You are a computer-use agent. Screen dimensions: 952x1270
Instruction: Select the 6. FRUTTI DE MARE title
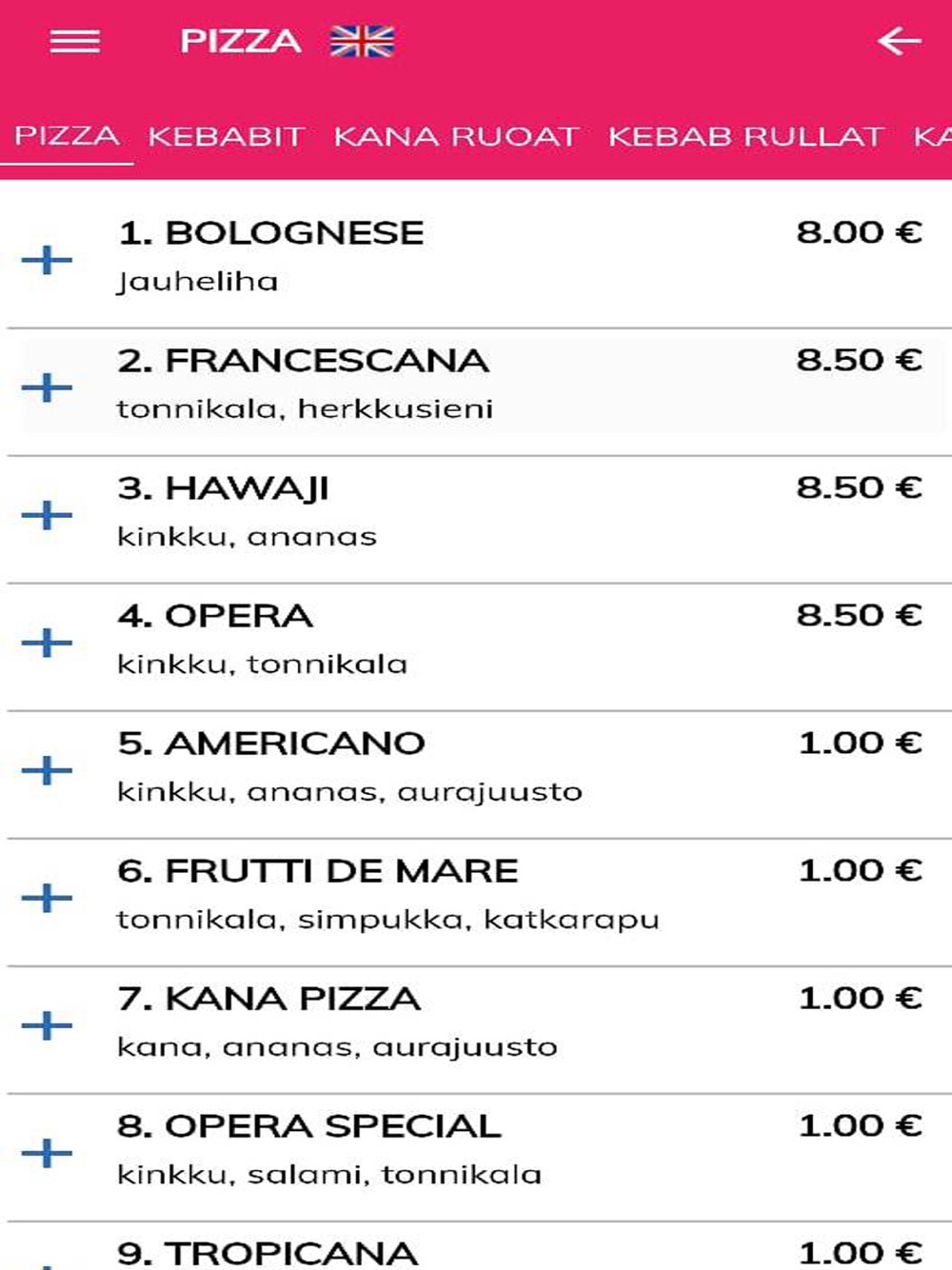(318, 870)
